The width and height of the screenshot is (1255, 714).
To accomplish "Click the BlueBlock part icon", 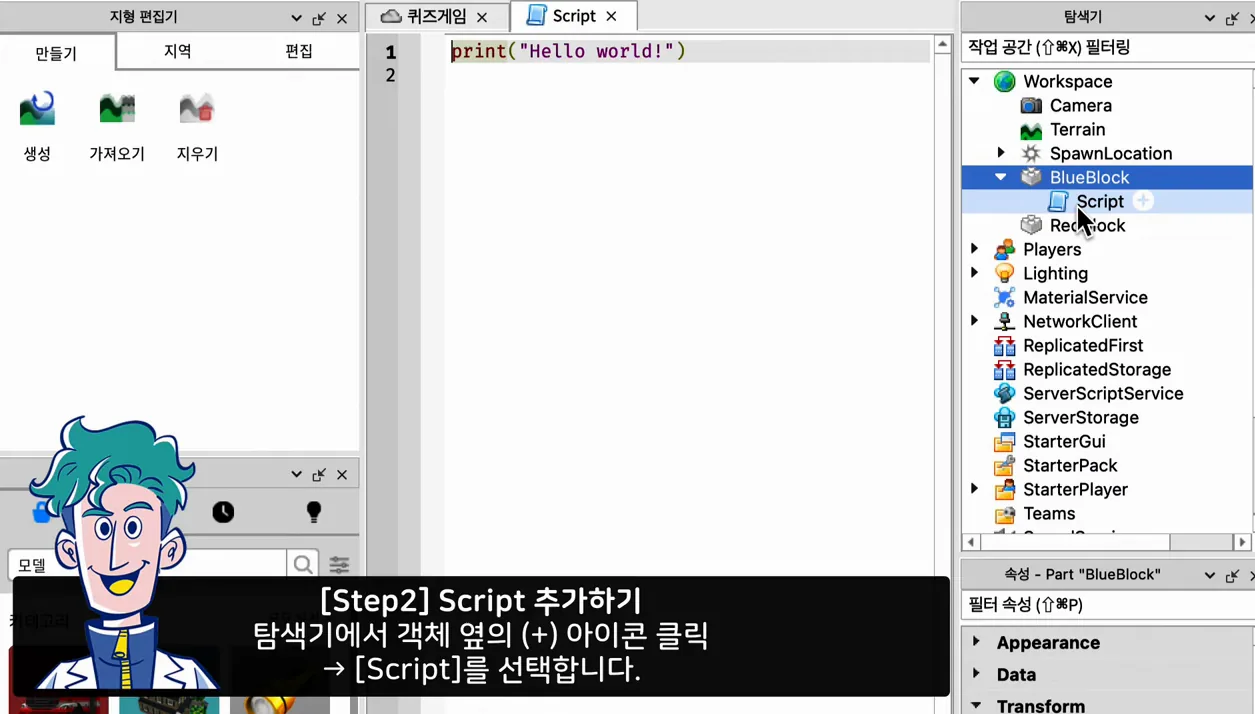I will point(1031,177).
